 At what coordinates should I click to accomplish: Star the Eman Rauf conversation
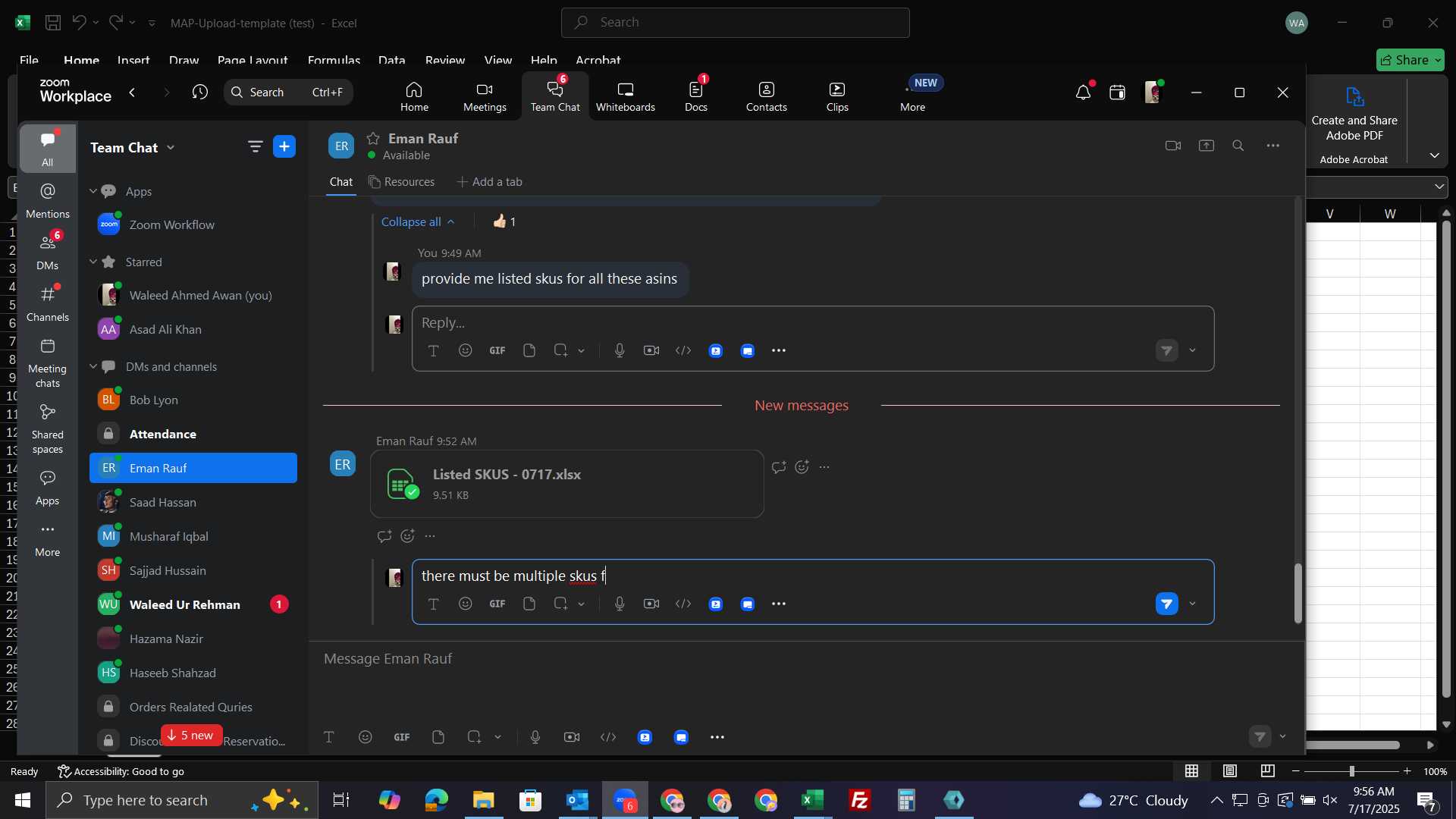pos(373,138)
